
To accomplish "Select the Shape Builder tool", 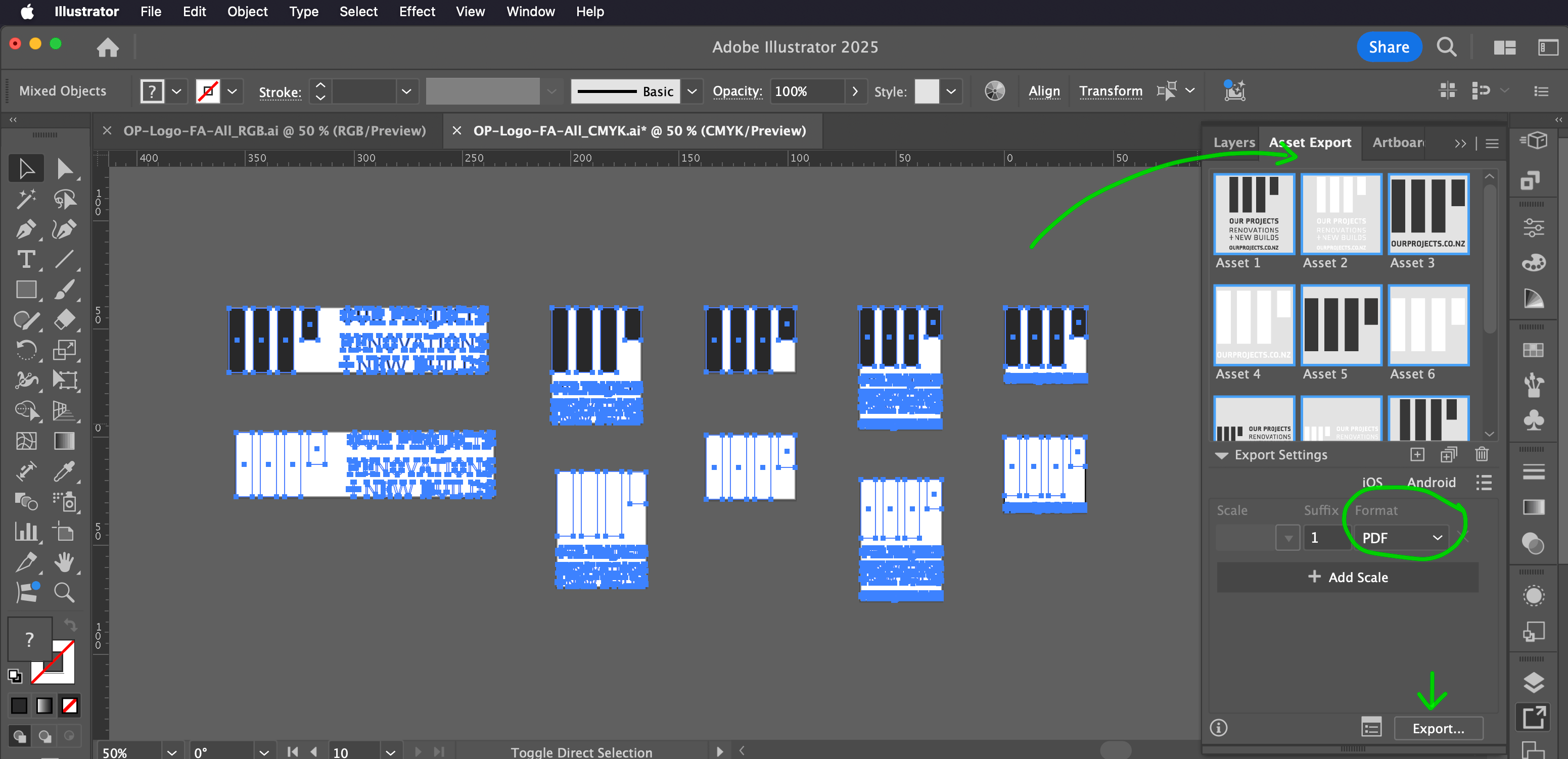I will pyautogui.click(x=26, y=411).
